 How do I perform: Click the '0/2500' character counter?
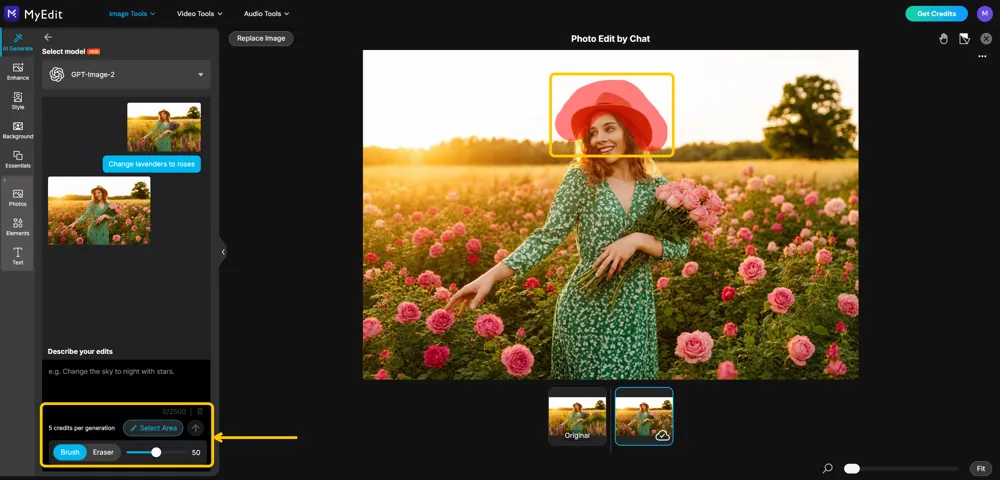(174, 412)
